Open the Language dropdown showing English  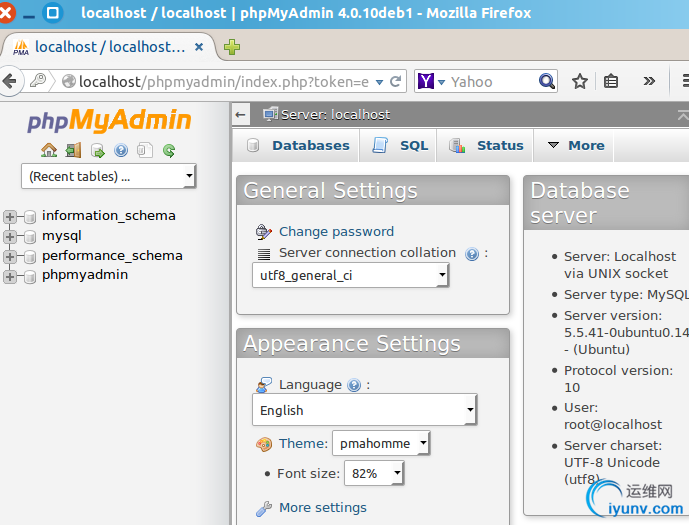[364, 410]
